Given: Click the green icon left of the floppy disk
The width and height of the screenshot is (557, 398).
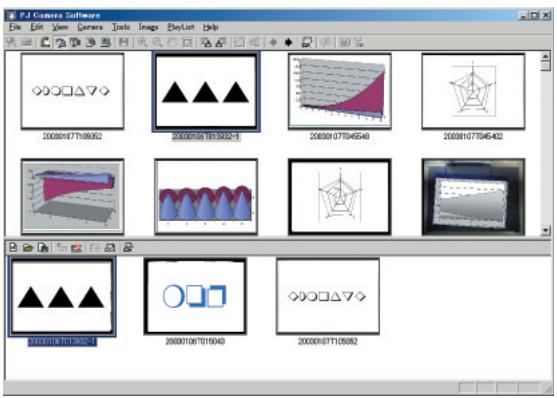Looking at the screenshot, I should [x=105, y=43].
